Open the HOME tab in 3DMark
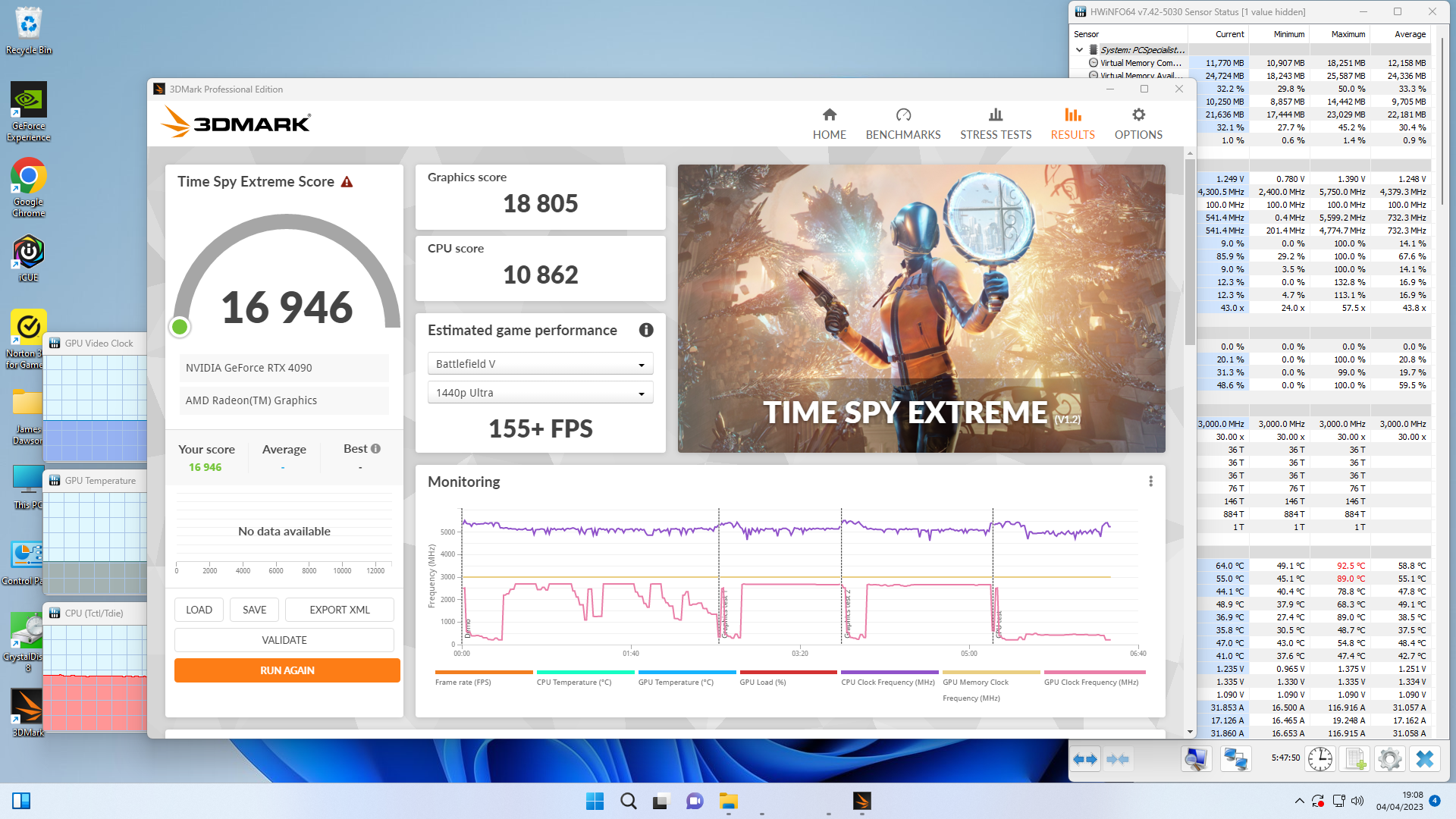The image size is (1456, 819). pyautogui.click(x=829, y=124)
